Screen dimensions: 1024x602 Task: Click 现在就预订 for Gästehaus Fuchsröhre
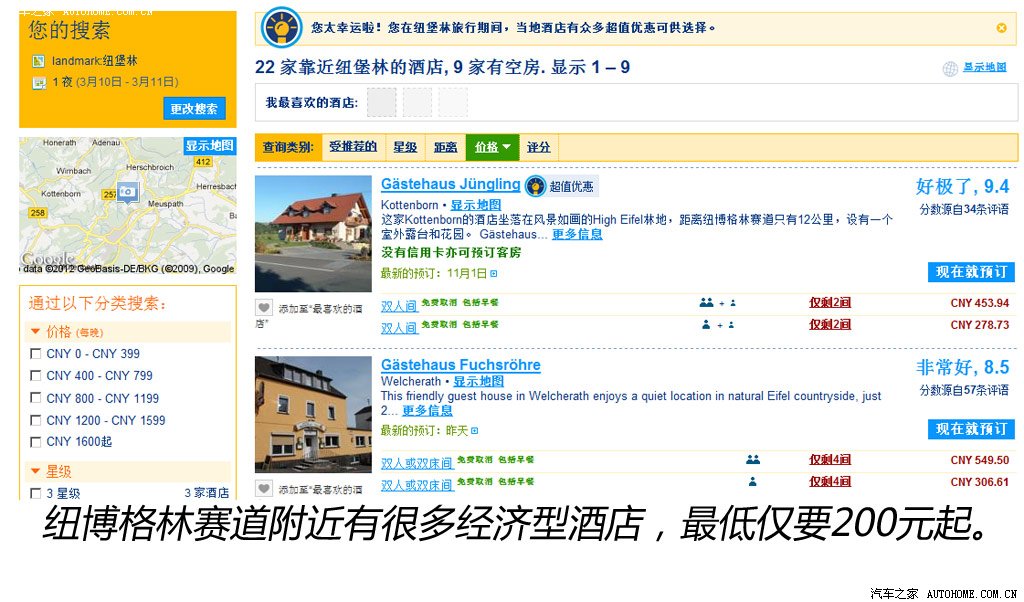tap(971, 429)
